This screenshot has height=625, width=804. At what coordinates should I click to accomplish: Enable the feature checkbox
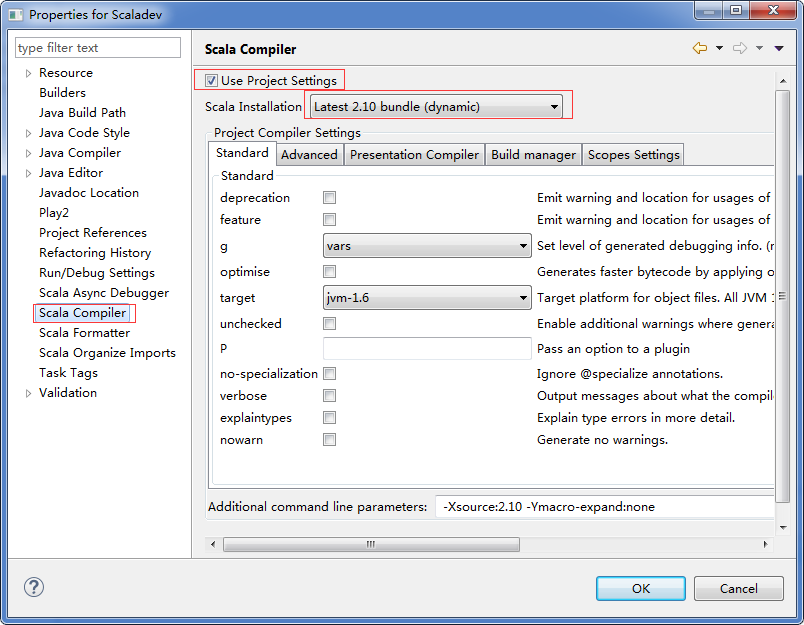click(x=329, y=219)
